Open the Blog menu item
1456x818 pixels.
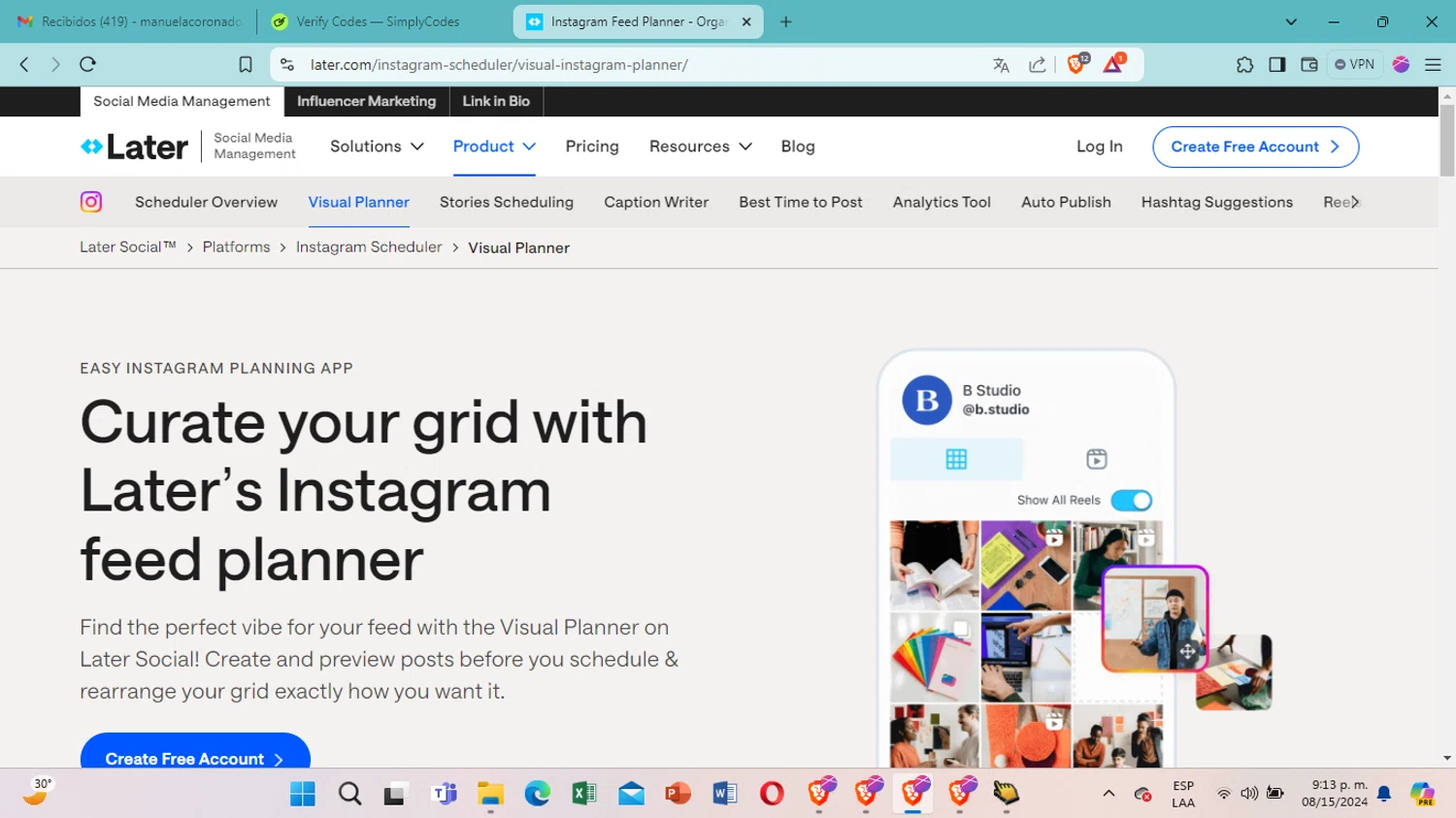798,147
